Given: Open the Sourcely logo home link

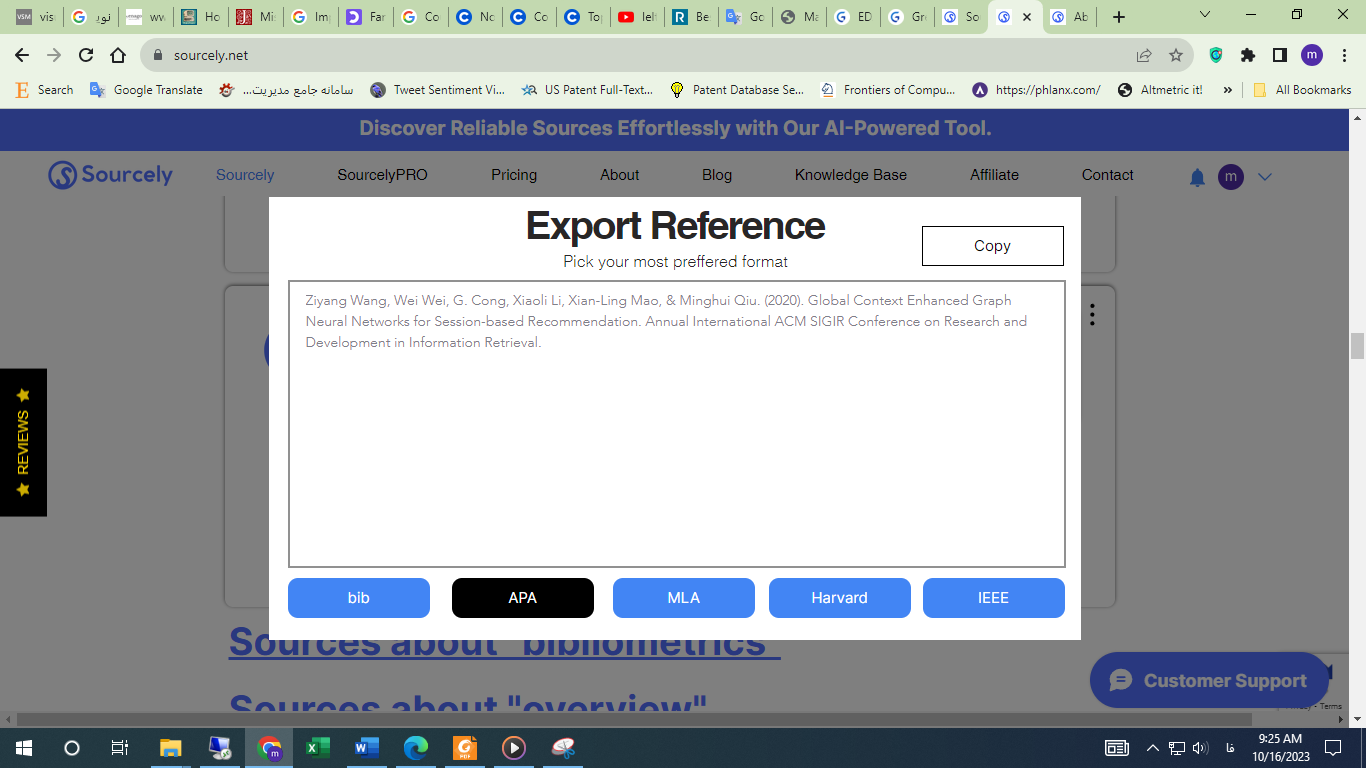Looking at the screenshot, I should [x=110, y=175].
